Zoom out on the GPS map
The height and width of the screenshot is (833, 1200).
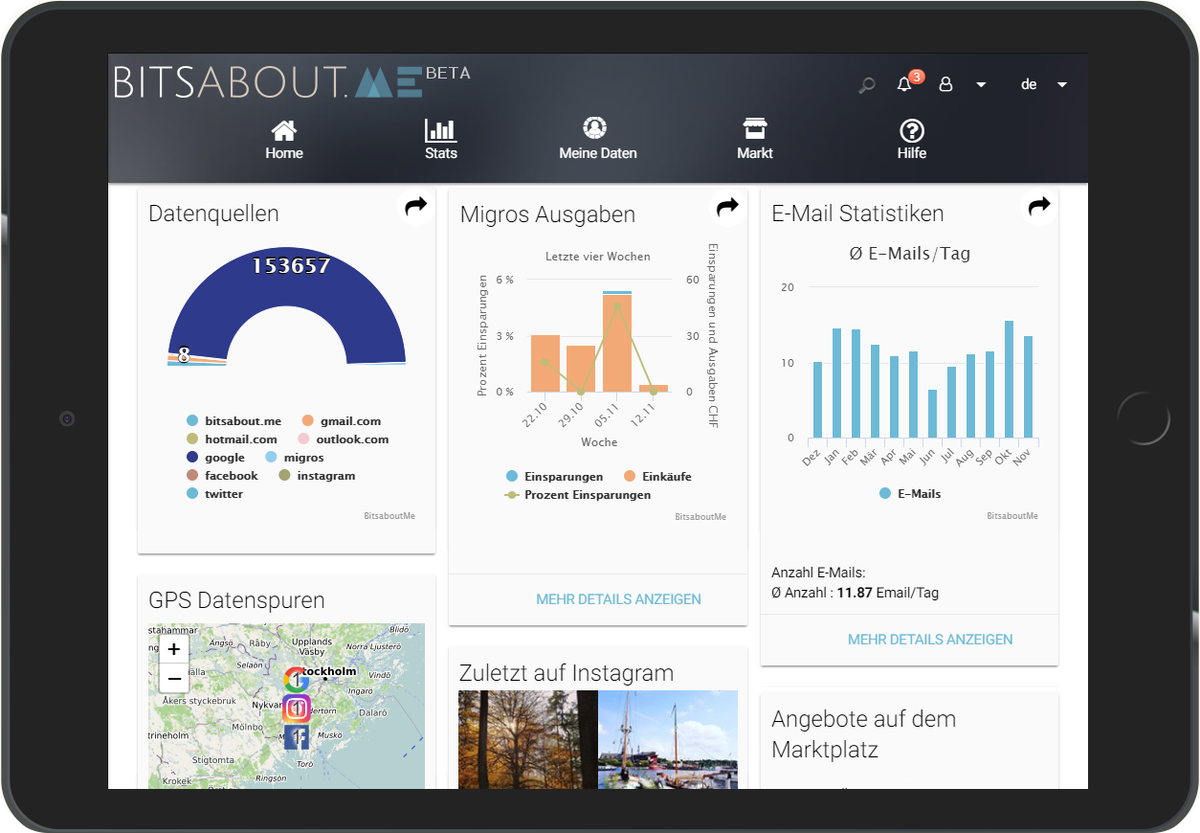coord(174,678)
